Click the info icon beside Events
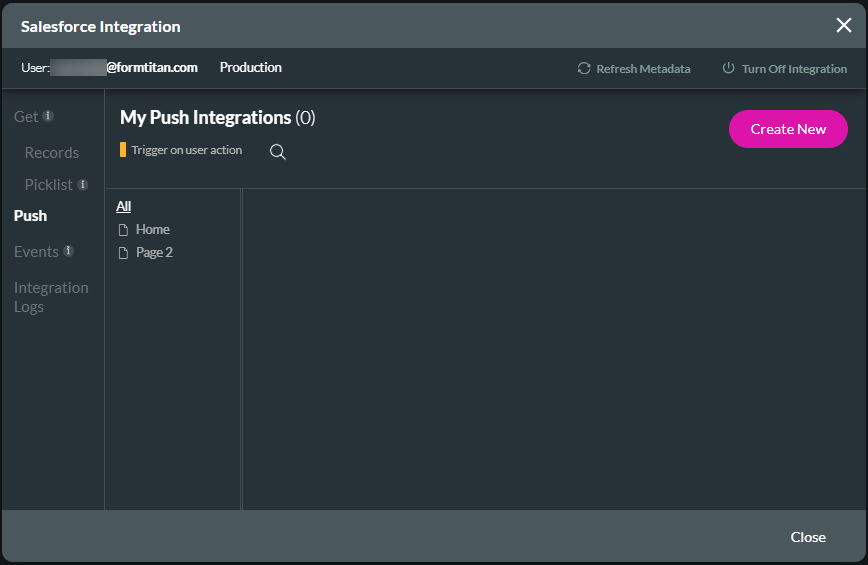This screenshot has width=868, height=565. [x=69, y=251]
